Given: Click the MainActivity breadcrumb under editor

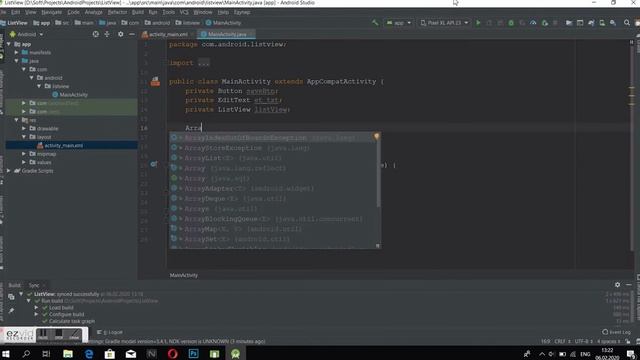Looking at the screenshot, I should tap(184, 276).
